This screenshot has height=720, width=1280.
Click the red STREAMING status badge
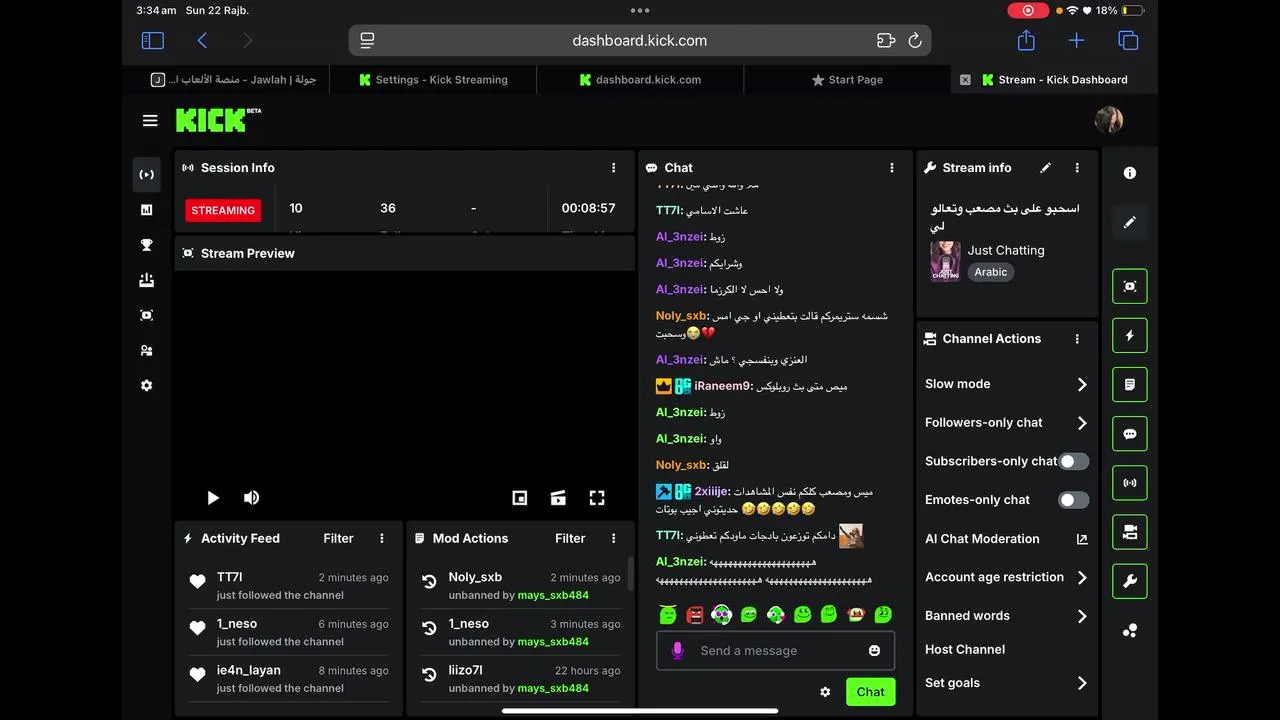(223, 210)
